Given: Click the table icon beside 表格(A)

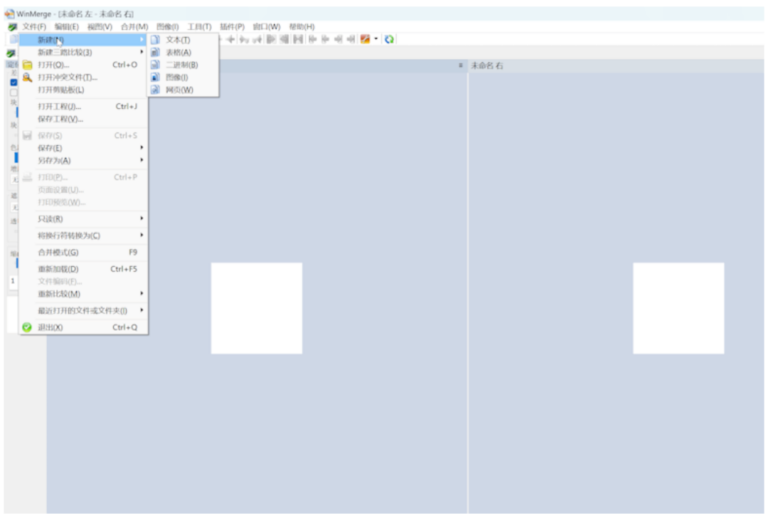Looking at the screenshot, I should click(x=155, y=52).
